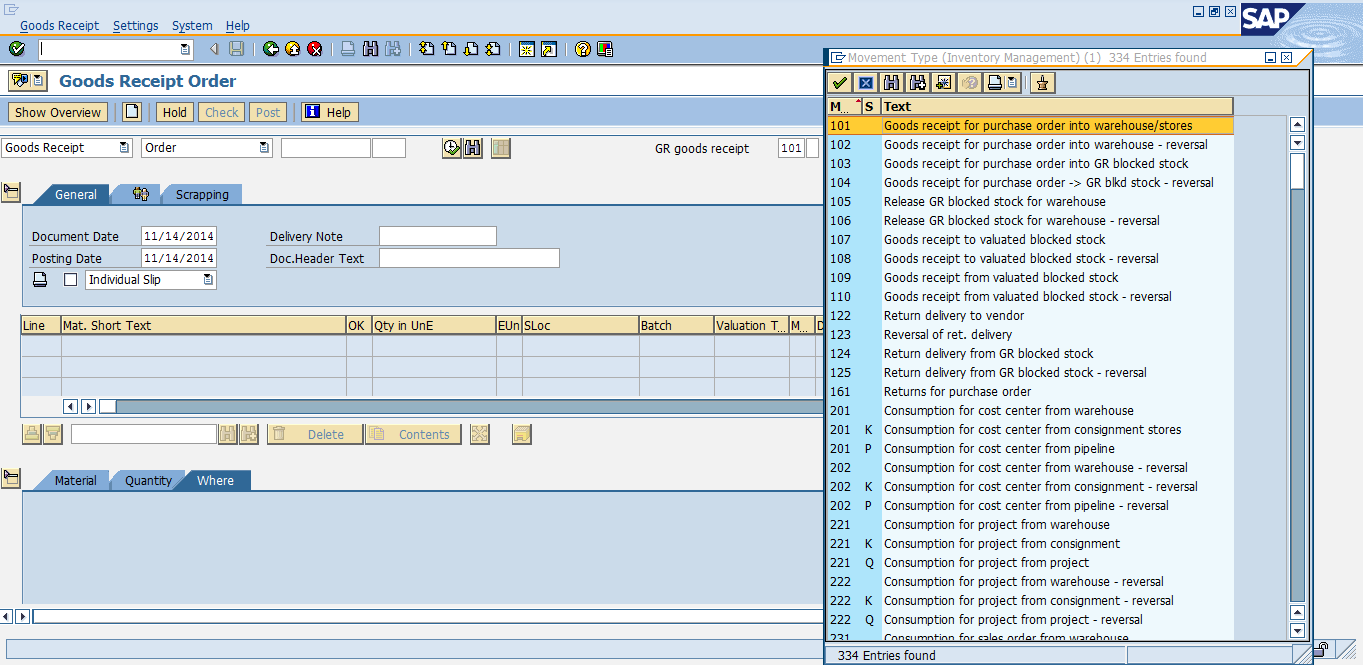Open the Help menu in the menu bar
The height and width of the screenshot is (665, 1363).
(x=238, y=25)
